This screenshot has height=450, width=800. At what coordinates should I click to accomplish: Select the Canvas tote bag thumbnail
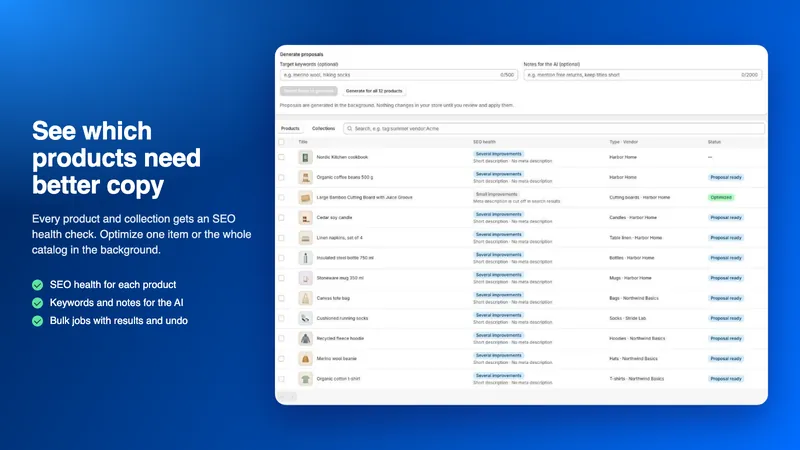click(305, 298)
